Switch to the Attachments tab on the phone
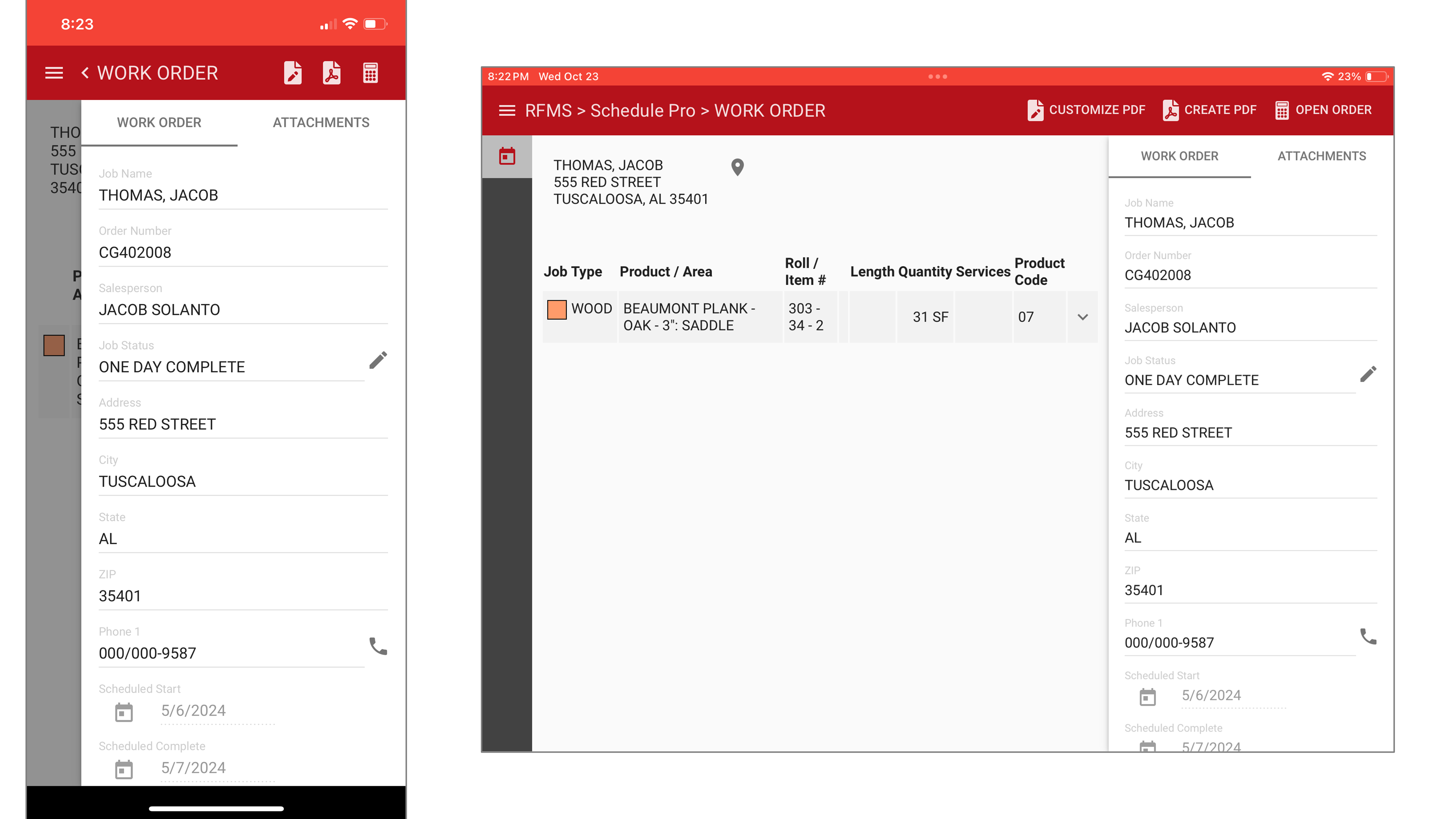The image size is (1456, 819). tap(321, 122)
